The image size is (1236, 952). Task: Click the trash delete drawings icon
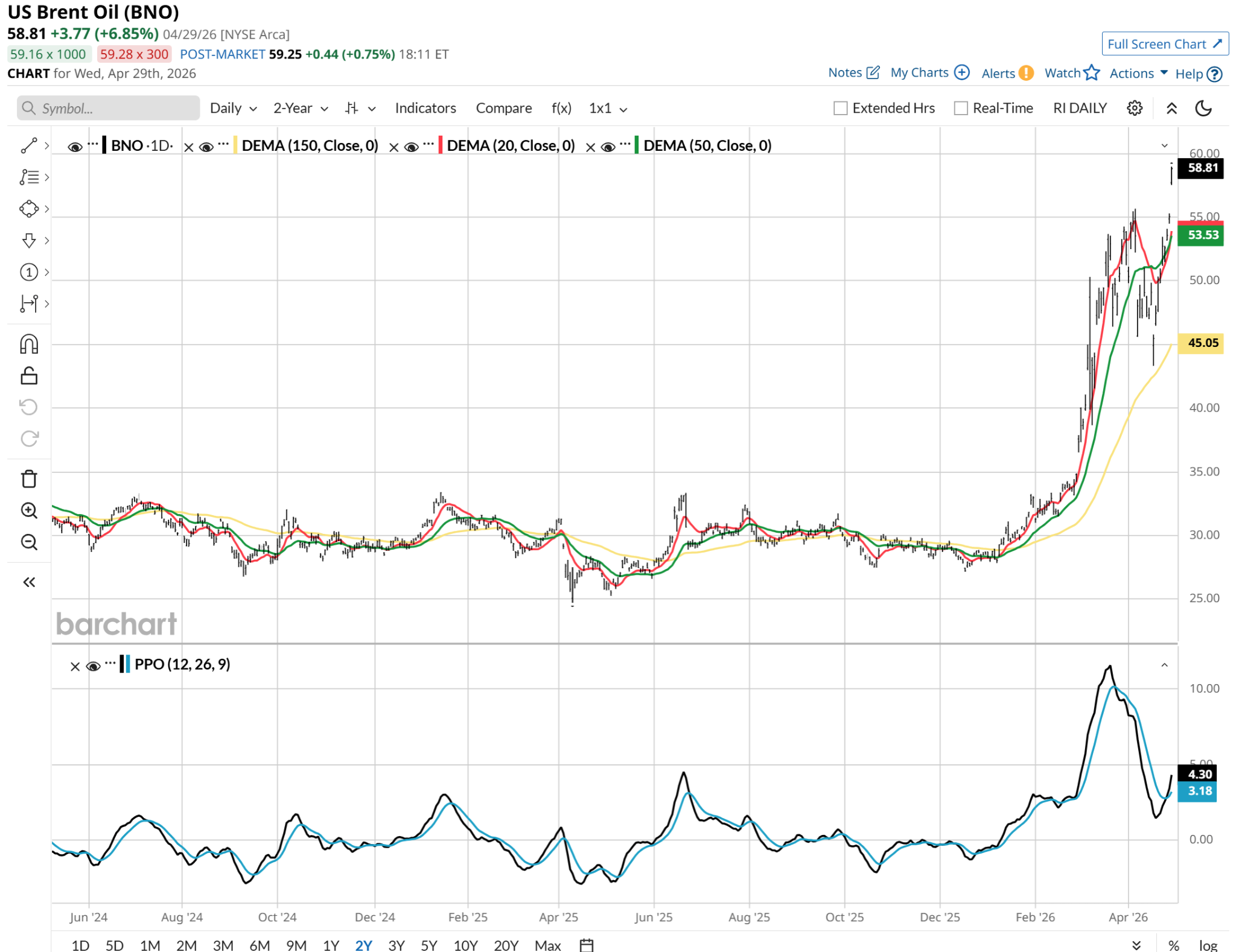29,479
